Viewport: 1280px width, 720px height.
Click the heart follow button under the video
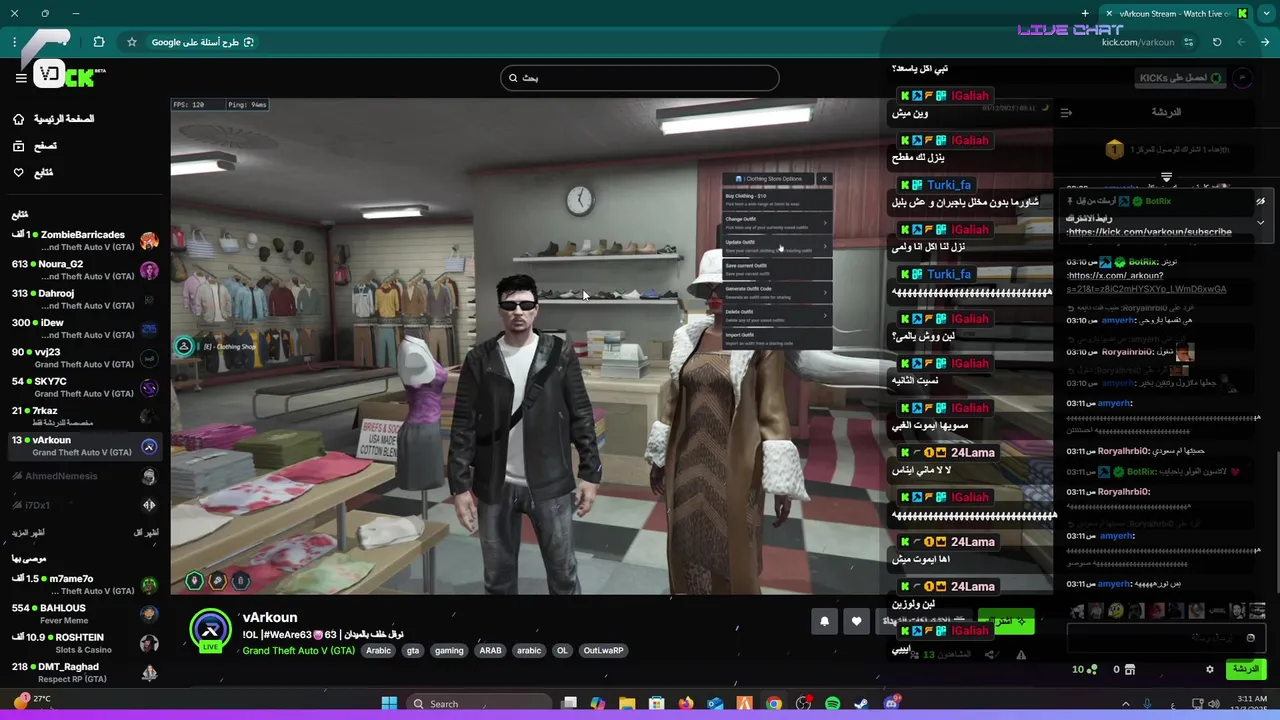pyautogui.click(x=856, y=621)
